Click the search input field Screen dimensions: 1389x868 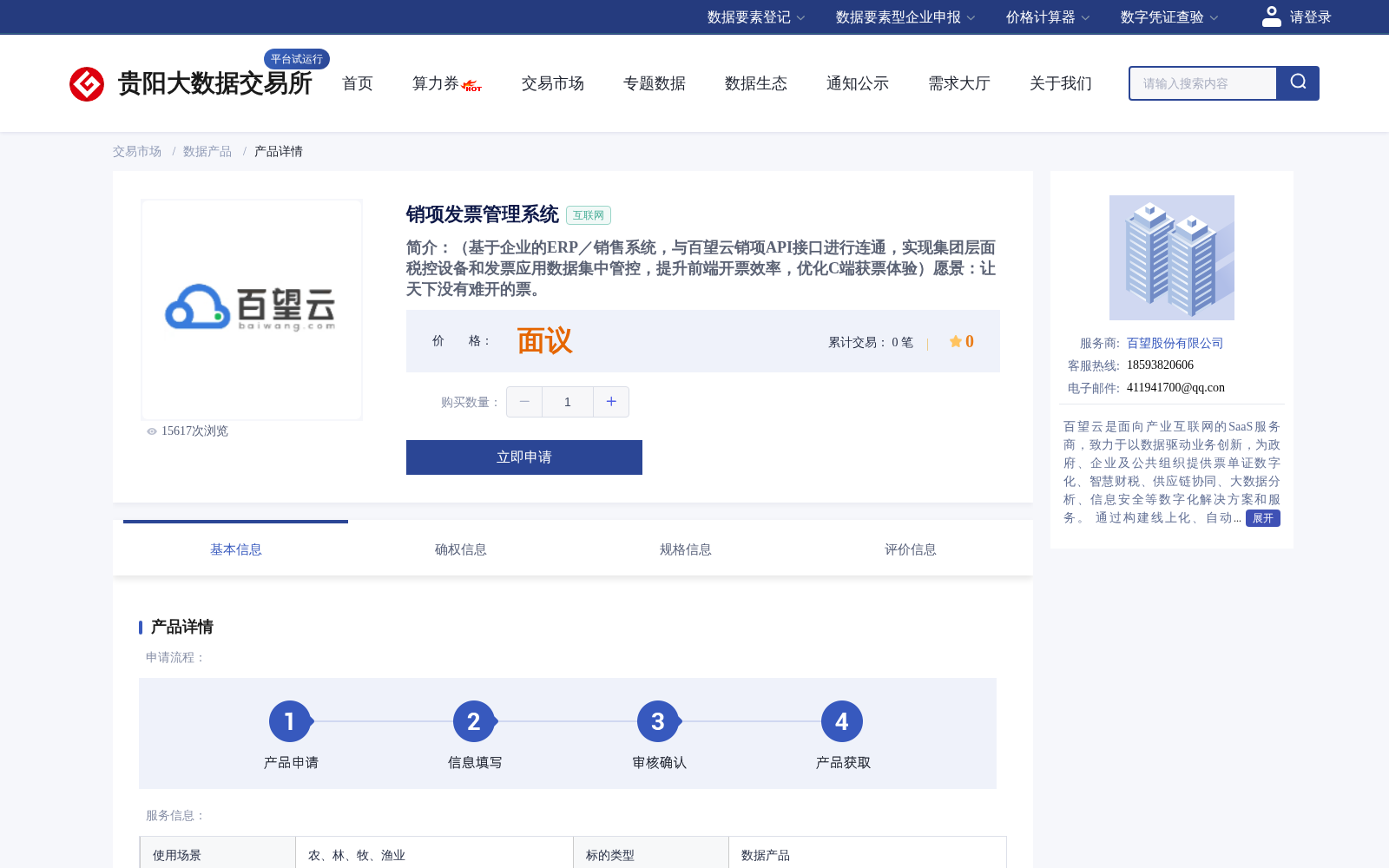1203,83
